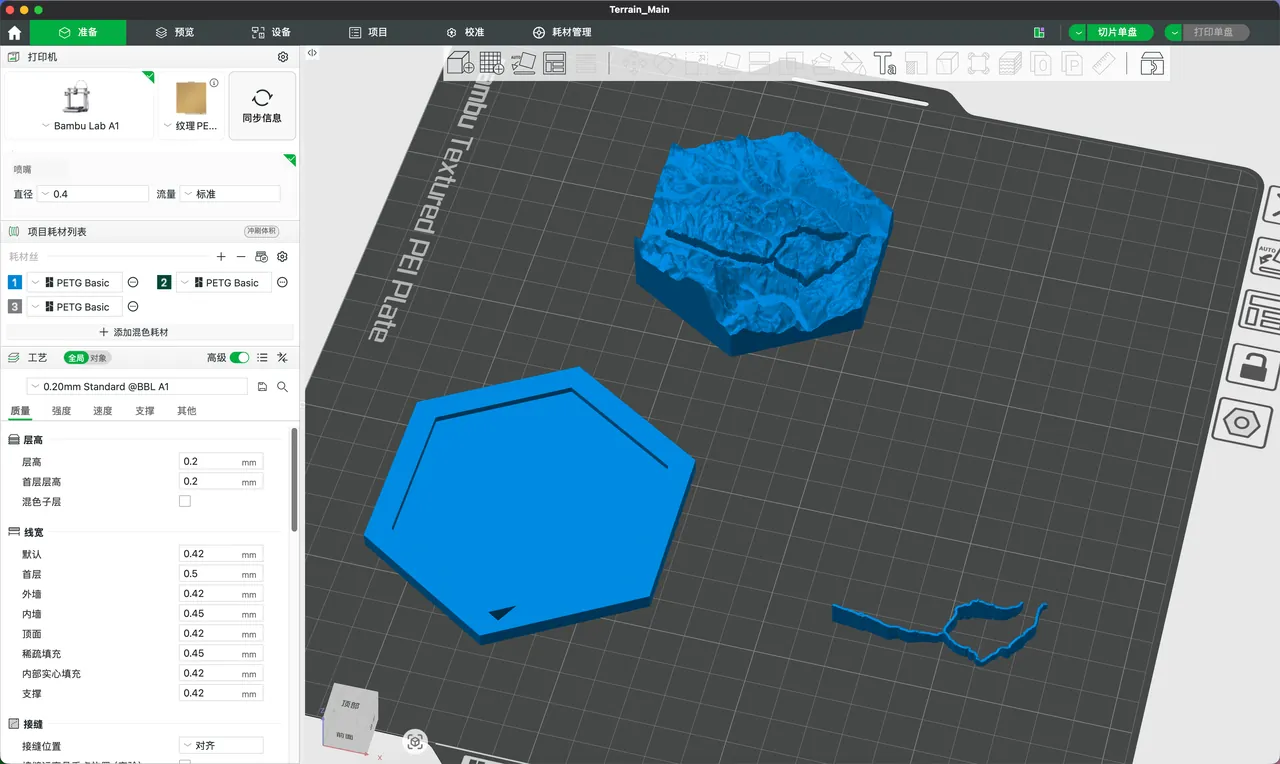Select the Text shape tool
The width and height of the screenshot is (1280, 764).
click(x=884, y=64)
